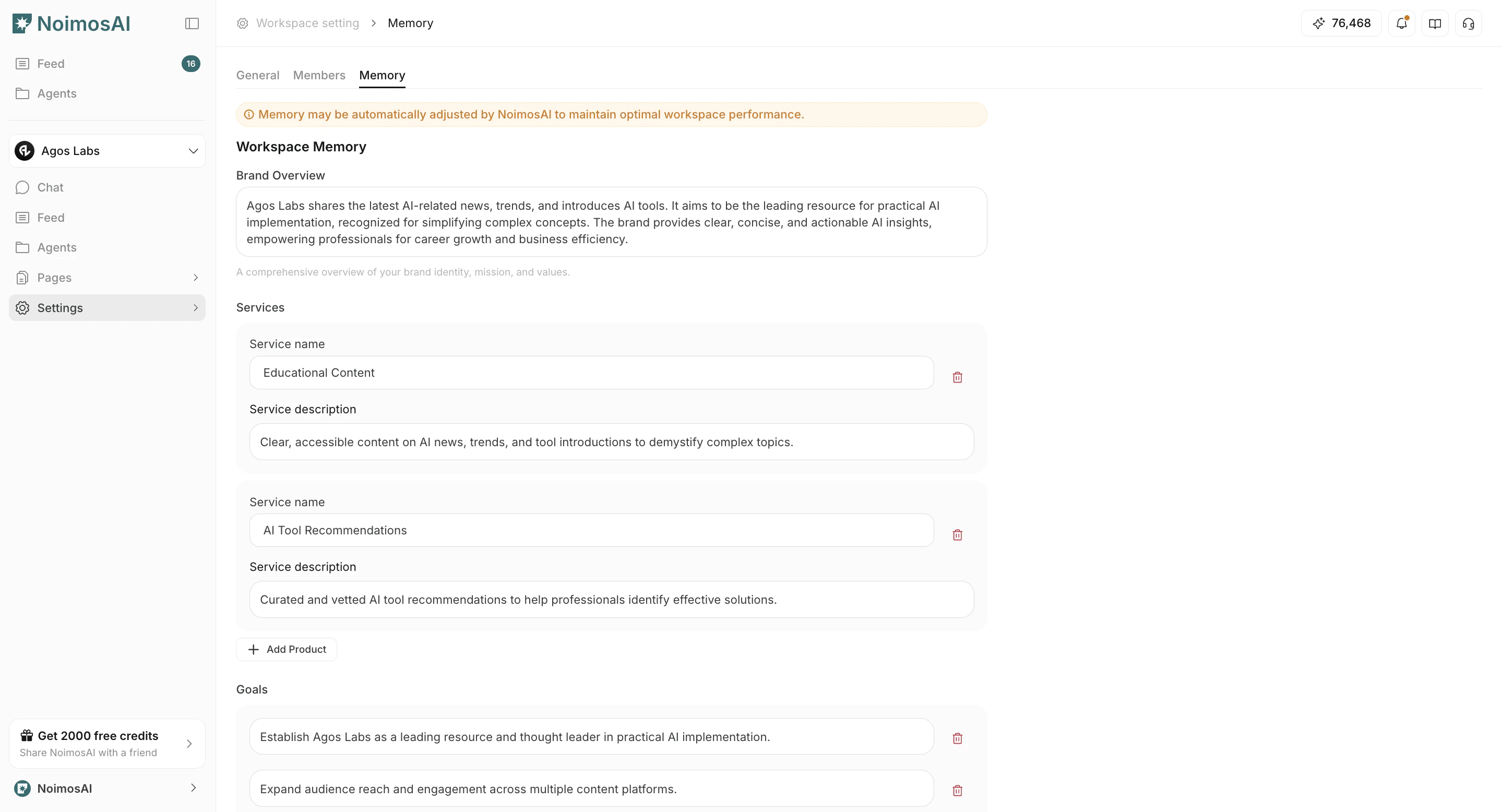The height and width of the screenshot is (812, 1502).
Task: Click the top Agents folder icon
Action: coord(22,93)
